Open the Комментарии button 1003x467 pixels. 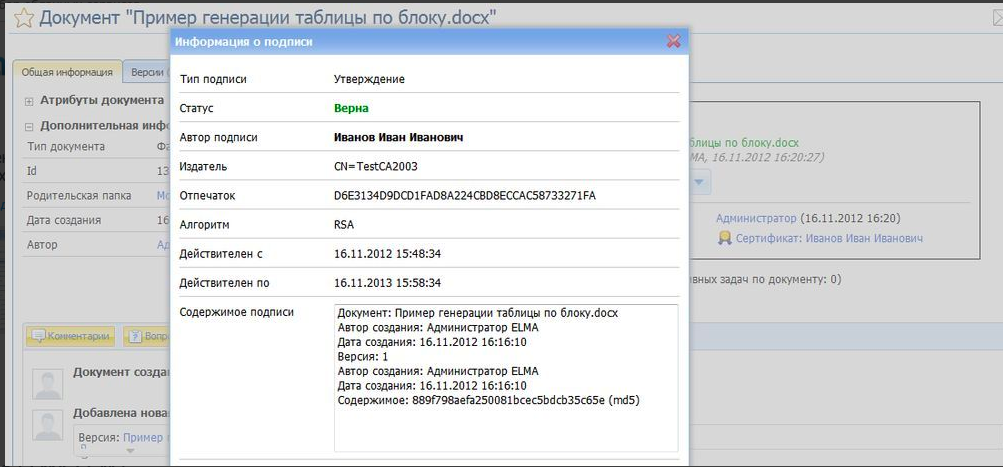pyautogui.click(x=70, y=336)
